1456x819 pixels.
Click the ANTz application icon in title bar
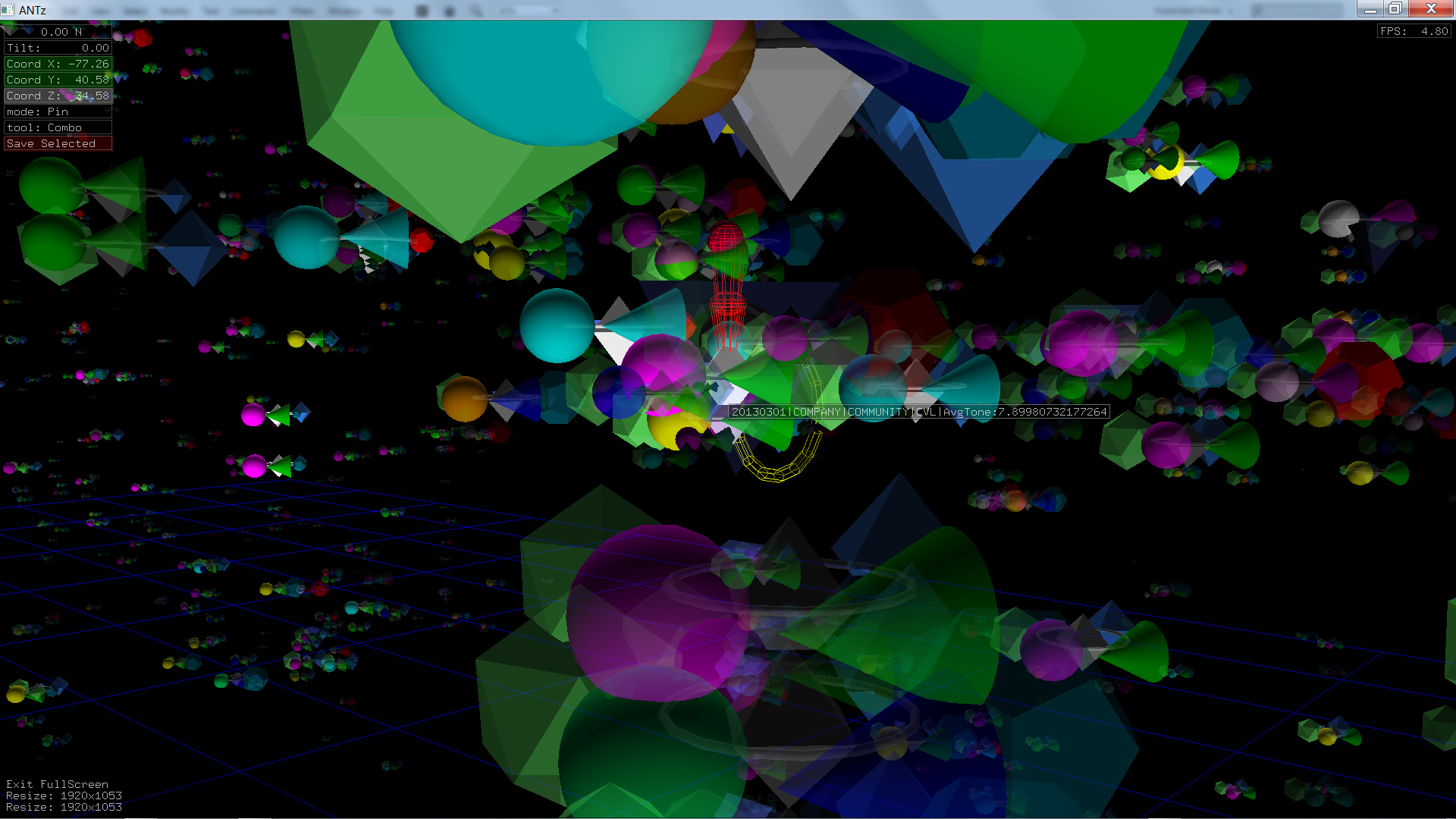pyautogui.click(x=8, y=9)
